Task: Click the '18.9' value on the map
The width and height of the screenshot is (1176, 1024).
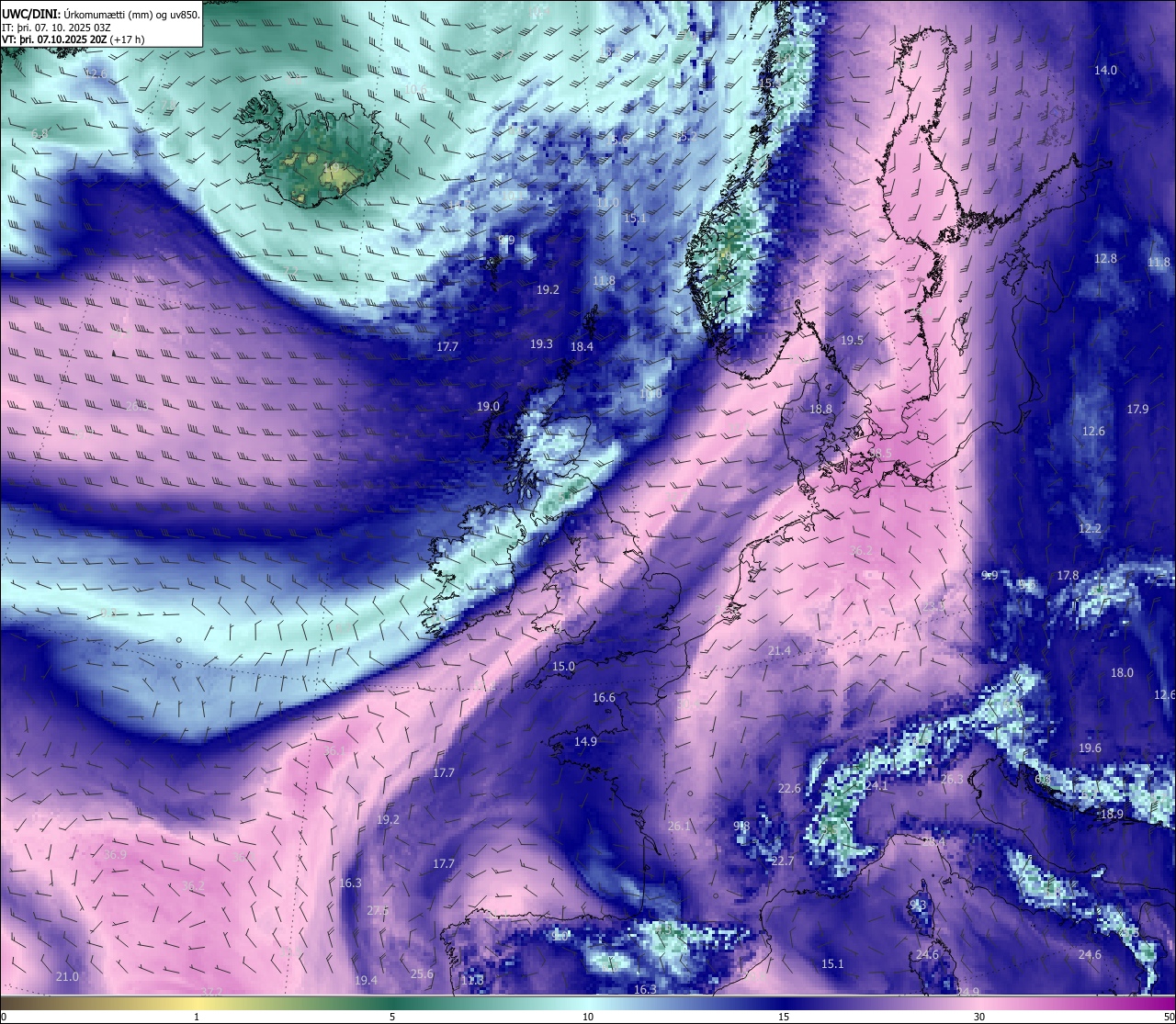Action: (1112, 815)
